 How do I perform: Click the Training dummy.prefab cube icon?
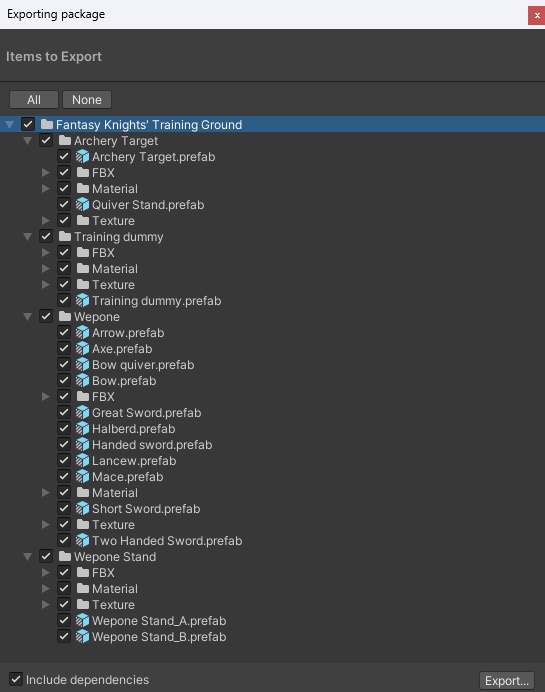coord(82,301)
